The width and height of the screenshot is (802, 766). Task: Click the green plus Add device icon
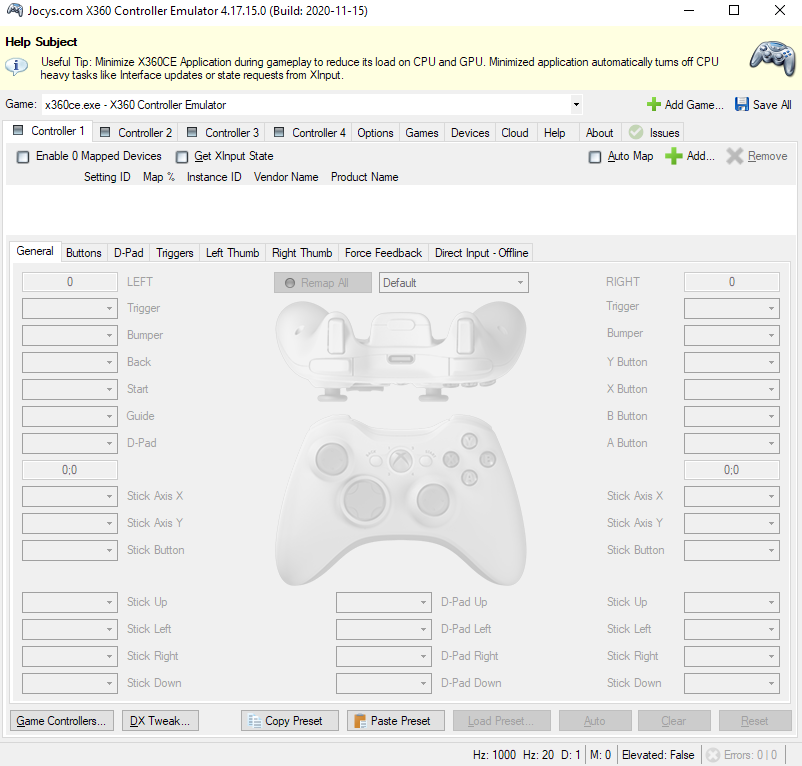tap(674, 156)
